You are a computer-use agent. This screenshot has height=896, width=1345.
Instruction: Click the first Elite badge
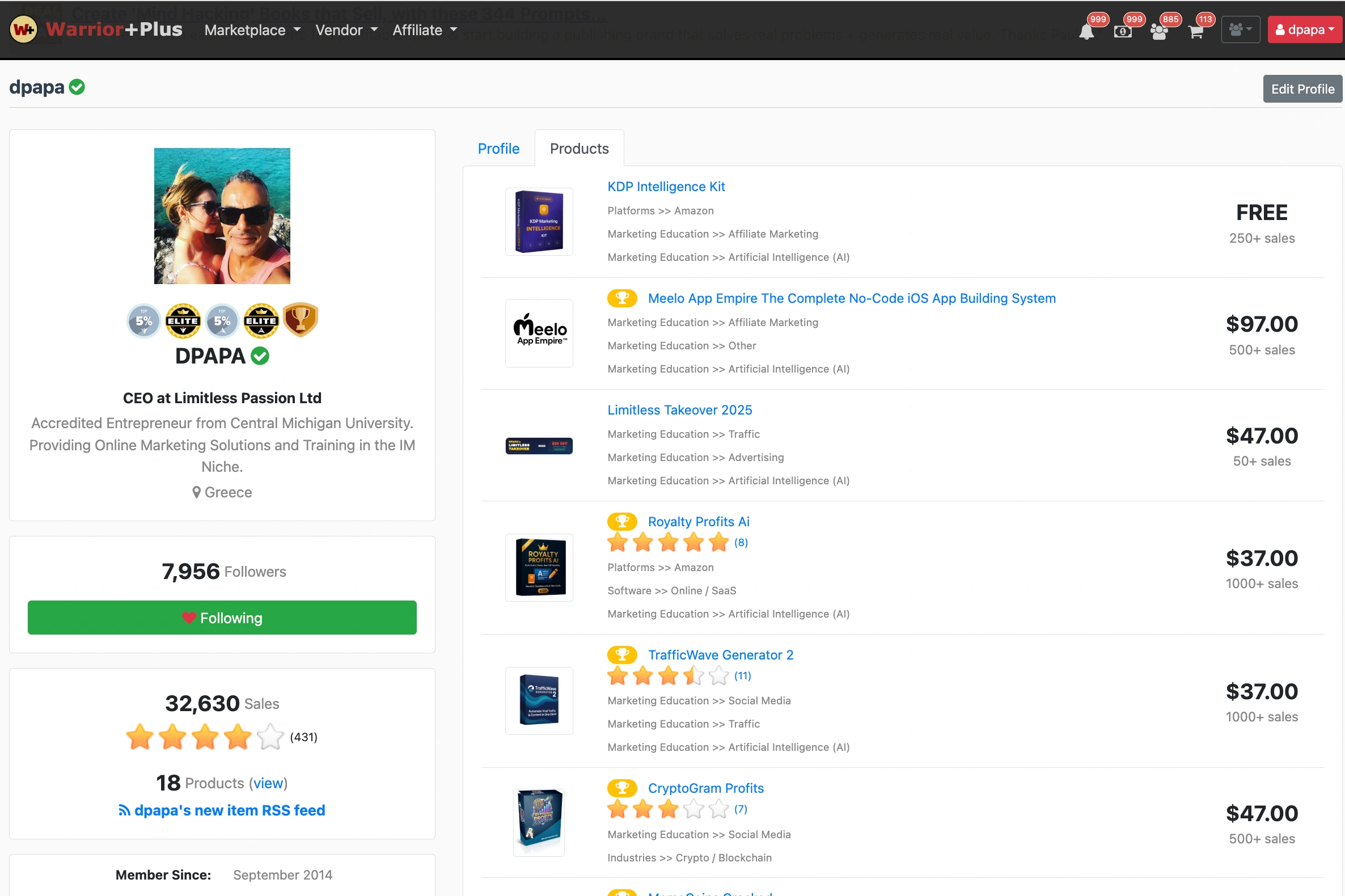[x=183, y=320]
